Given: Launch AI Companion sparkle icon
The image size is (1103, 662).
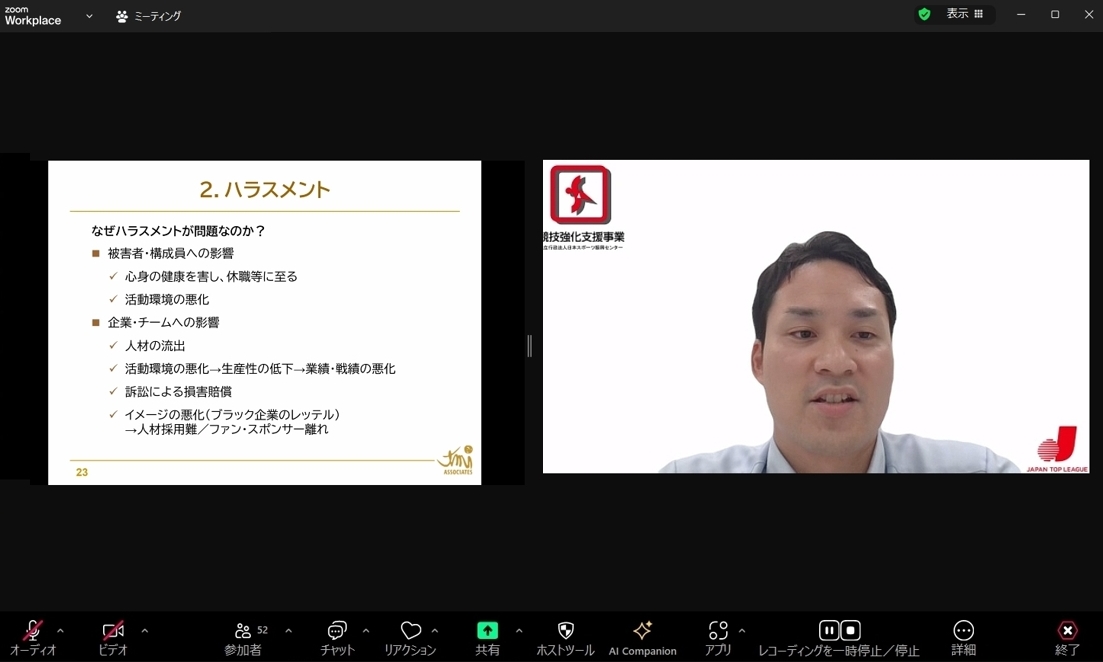Looking at the screenshot, I should (642, 630).
